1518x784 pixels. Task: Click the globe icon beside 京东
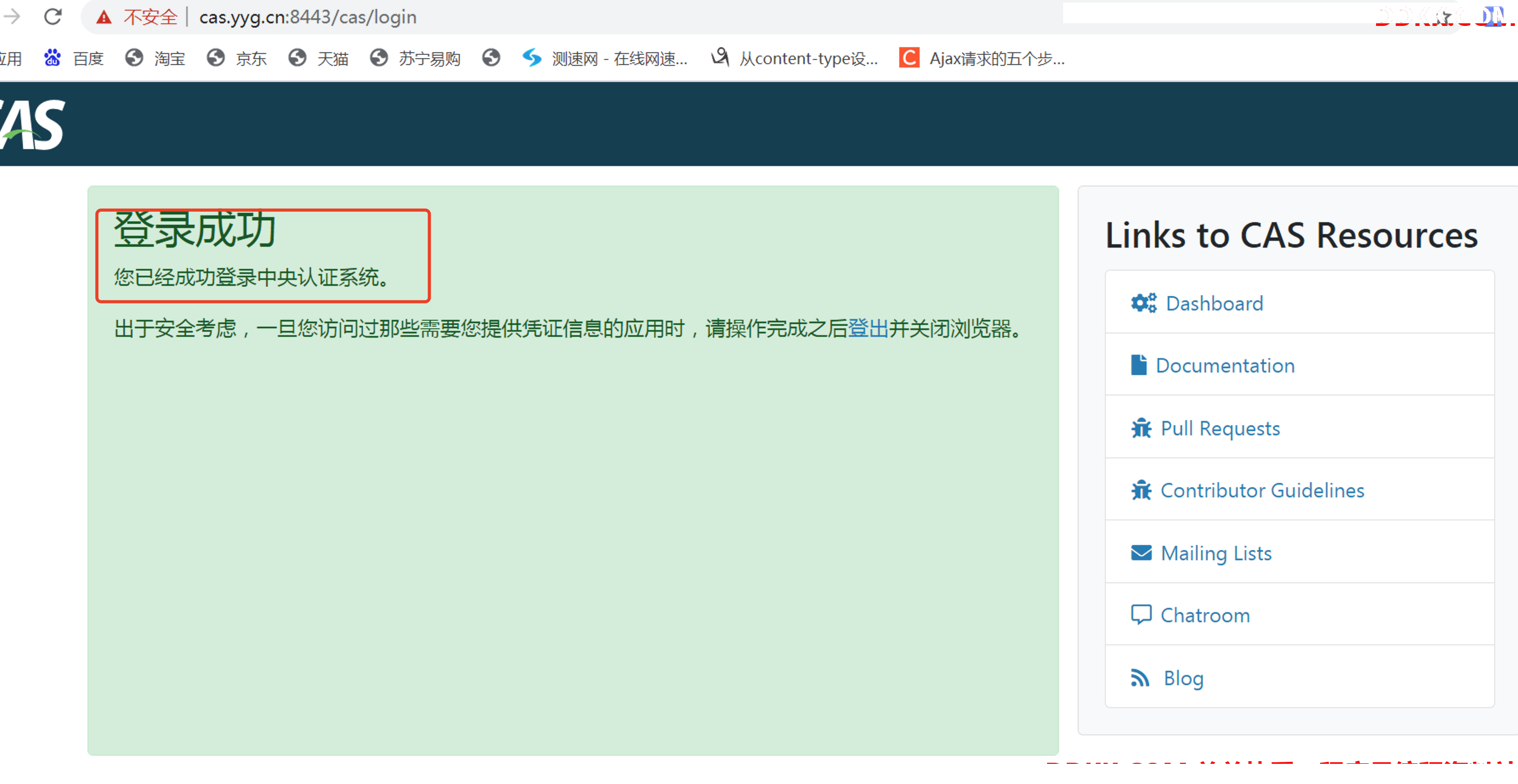[x=216, y=57]
